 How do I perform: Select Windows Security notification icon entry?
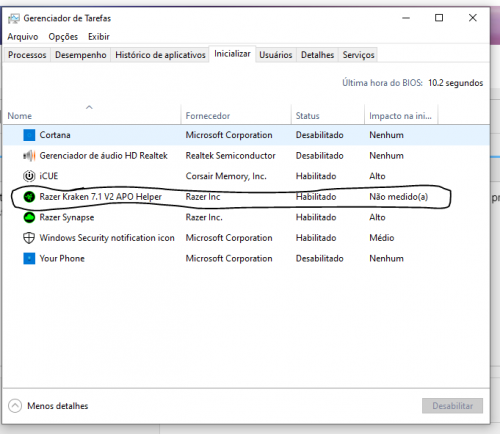coord(107,238)
